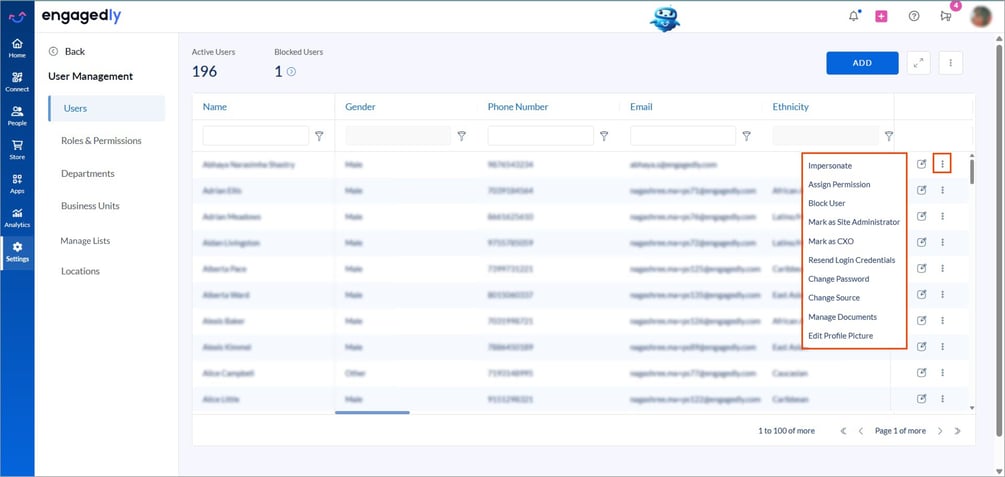This screenshot has height=477, width=1005.
Task: Click edit icon for Adrian Ellis row
Action: pyautogui.click(x=922, y=190)
